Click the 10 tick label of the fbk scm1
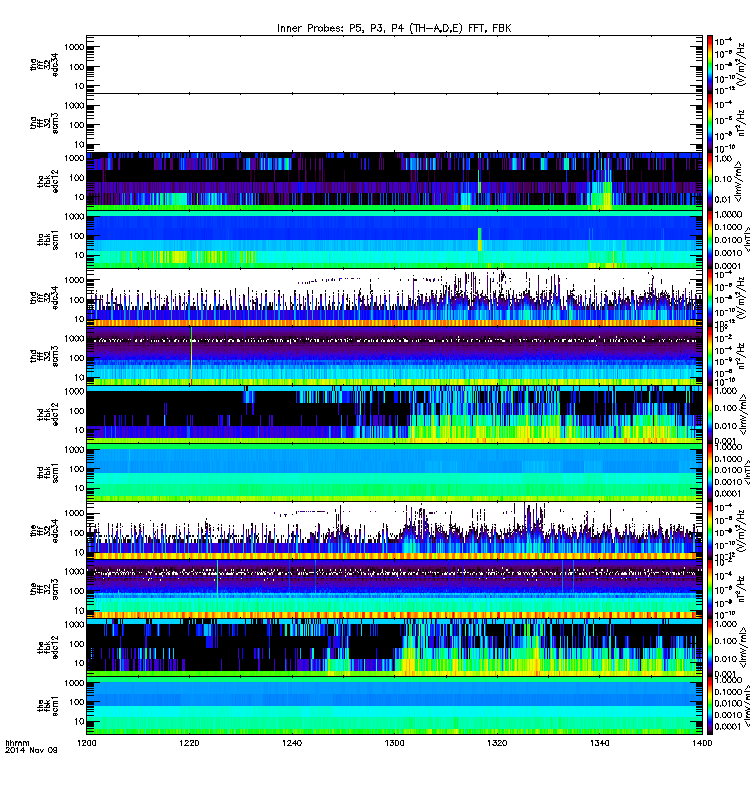Screen dimensions: 750x800 pos(79,721)
